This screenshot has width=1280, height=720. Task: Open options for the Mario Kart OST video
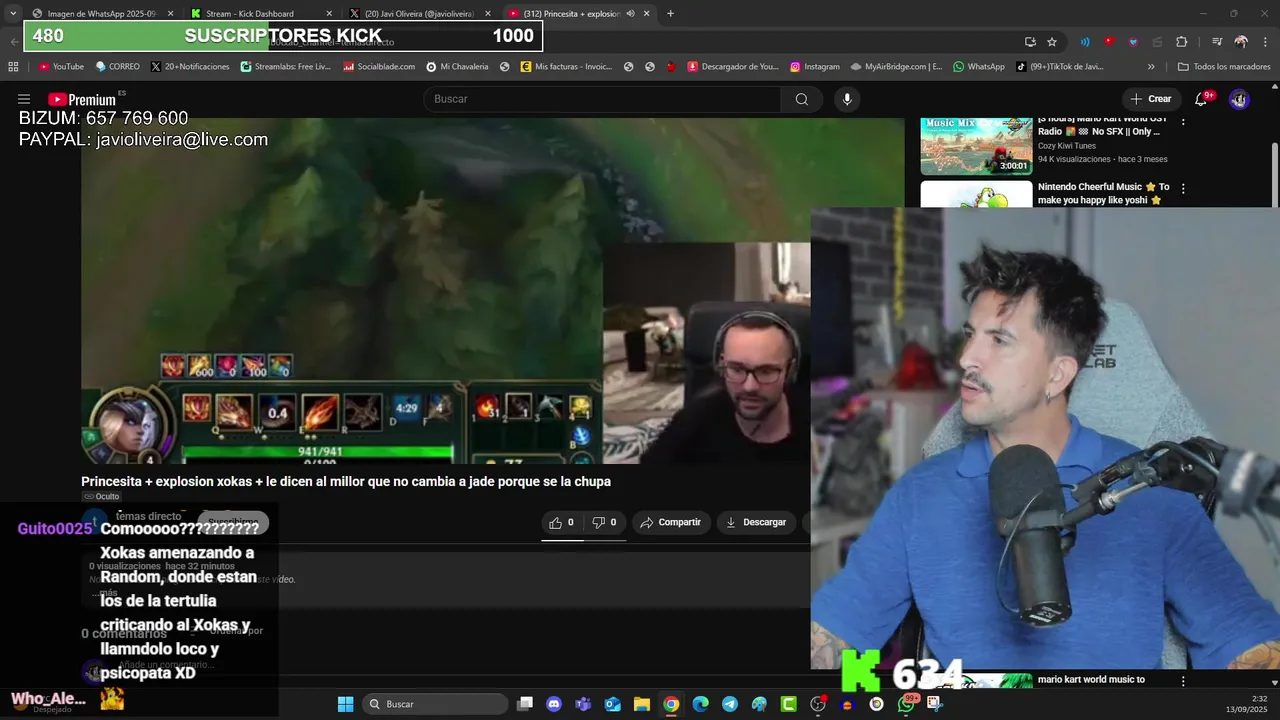(1183, 122)
